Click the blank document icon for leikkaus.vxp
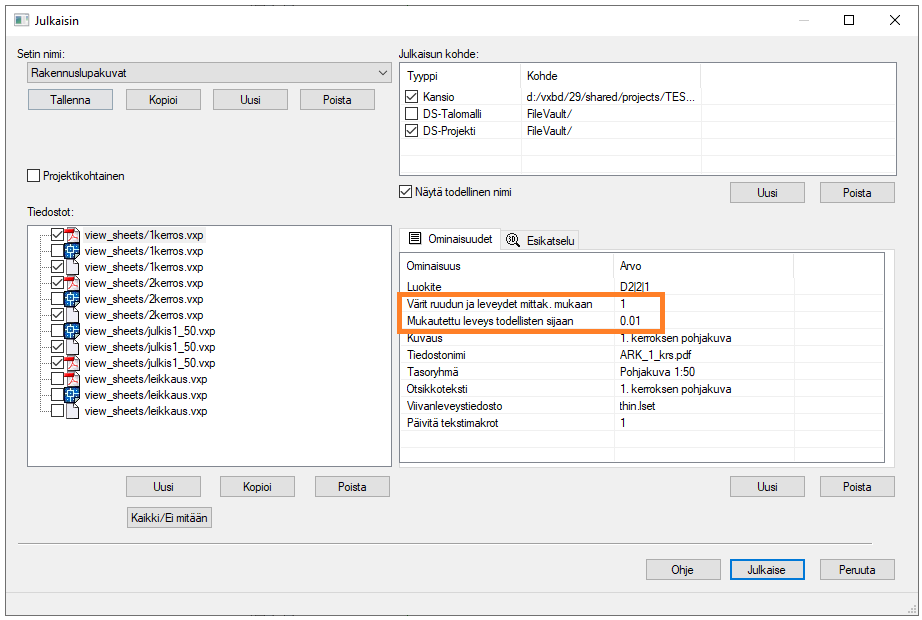This screenshot has height=620, width=922. pyautogui.click(x=73, y=411)
